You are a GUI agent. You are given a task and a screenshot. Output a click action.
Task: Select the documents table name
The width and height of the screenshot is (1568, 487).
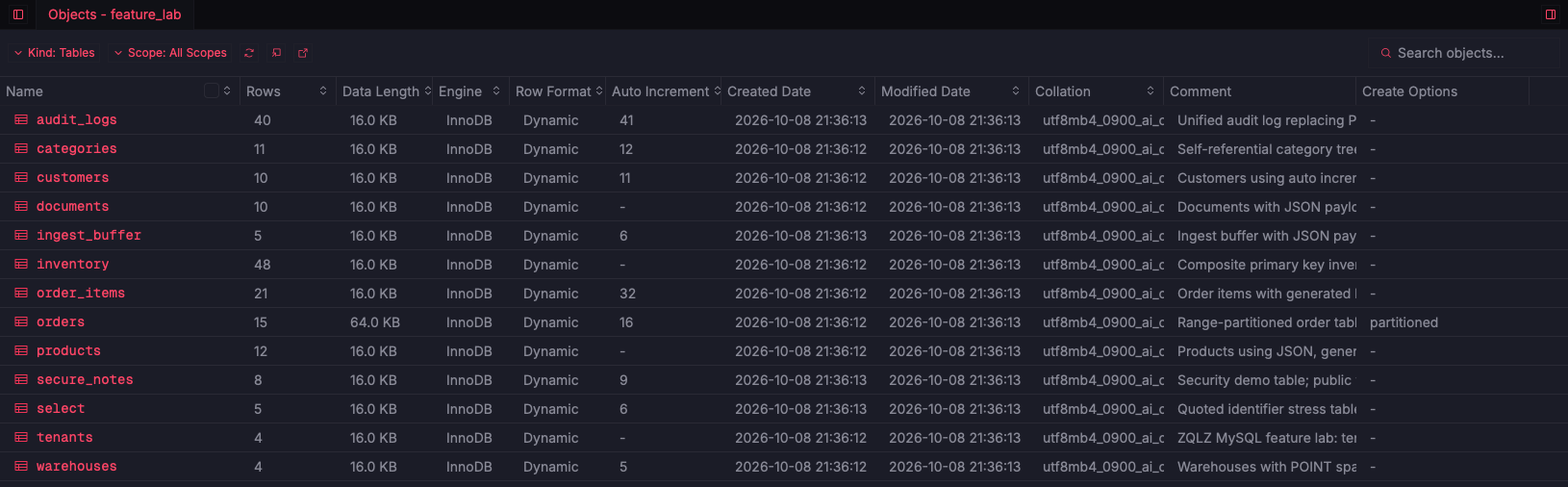coord(73,207)
